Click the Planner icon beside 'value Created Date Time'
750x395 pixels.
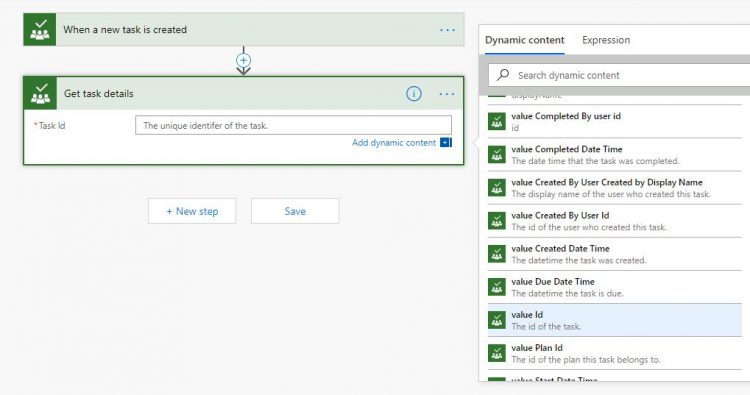497,253
